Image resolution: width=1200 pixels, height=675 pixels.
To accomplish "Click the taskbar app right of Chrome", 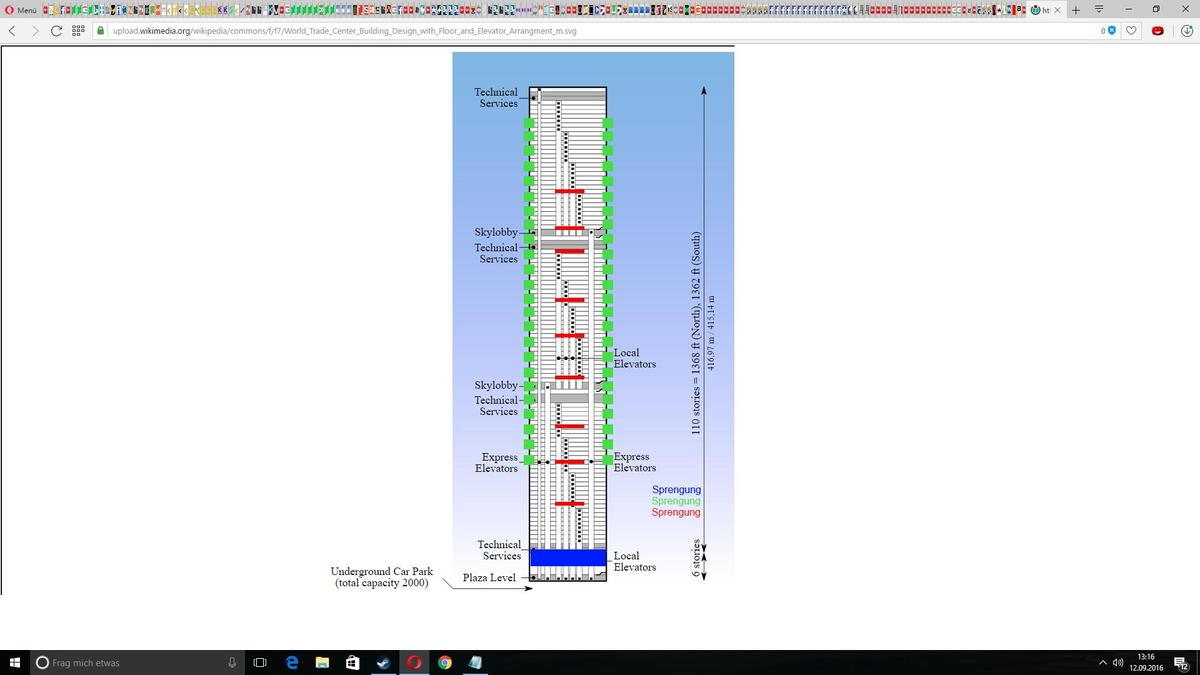I will pos(475,663).
